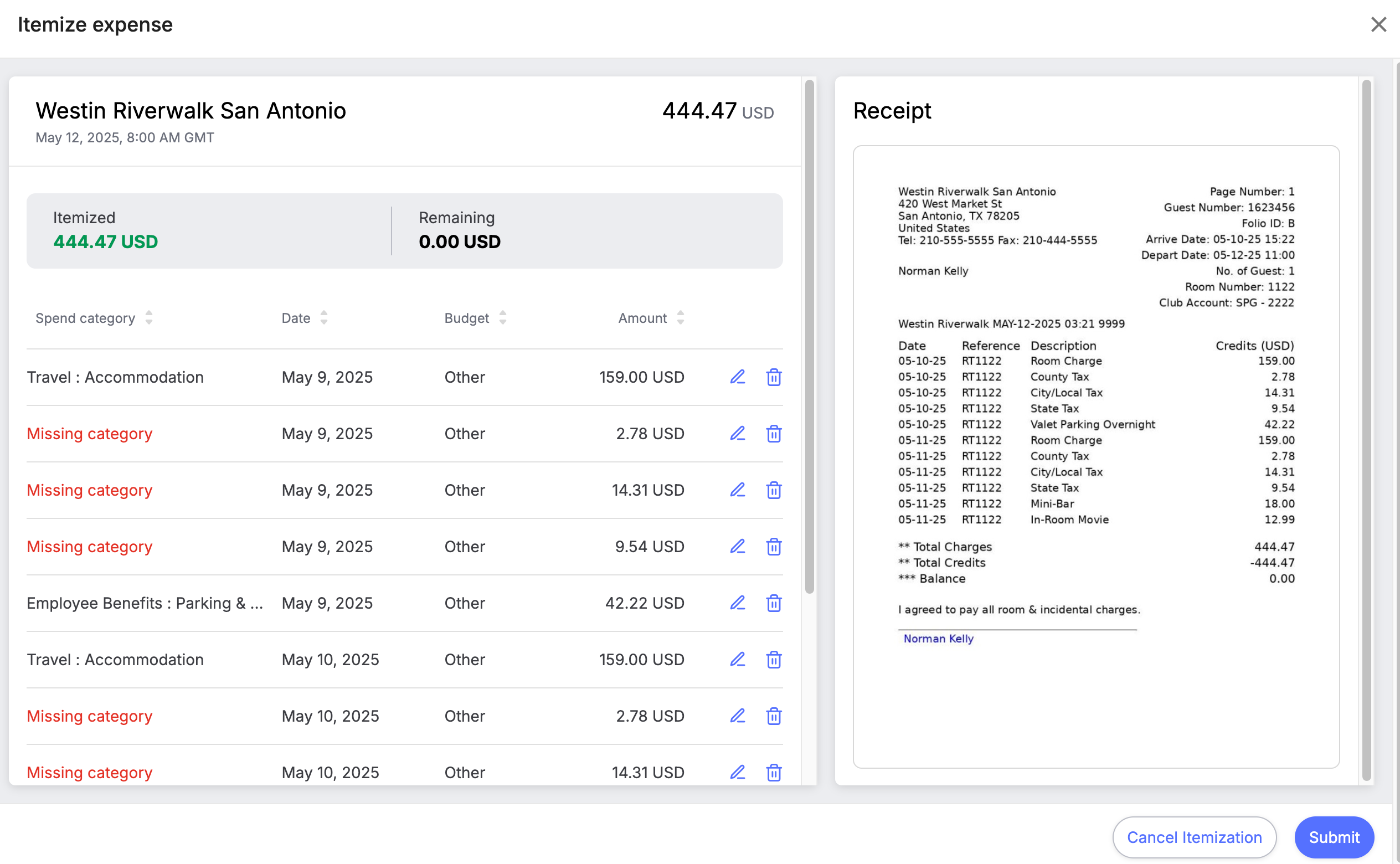Delete the 42.22 USD parking item

[774, 604]
